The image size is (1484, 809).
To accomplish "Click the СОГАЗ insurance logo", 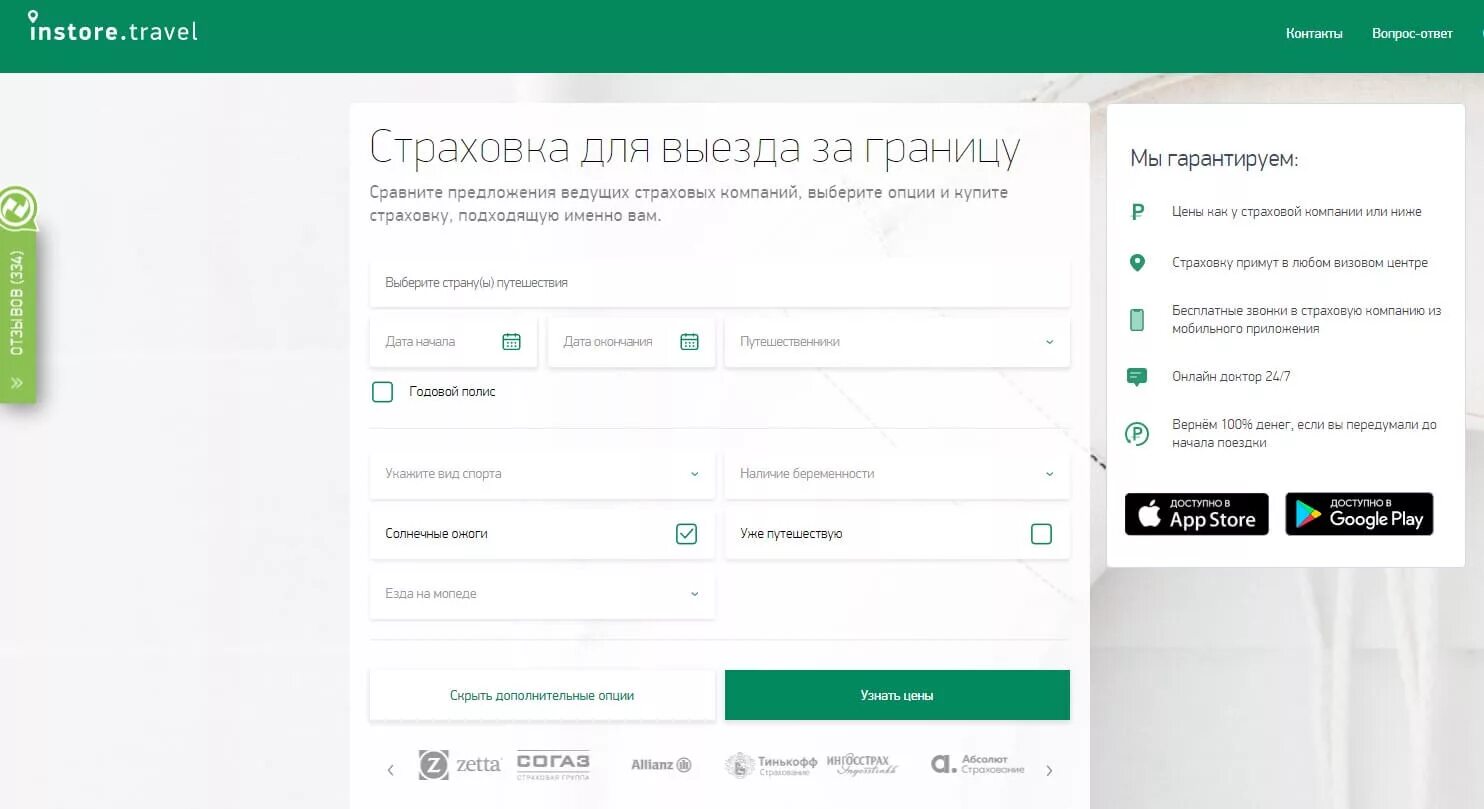I will 553,765.
